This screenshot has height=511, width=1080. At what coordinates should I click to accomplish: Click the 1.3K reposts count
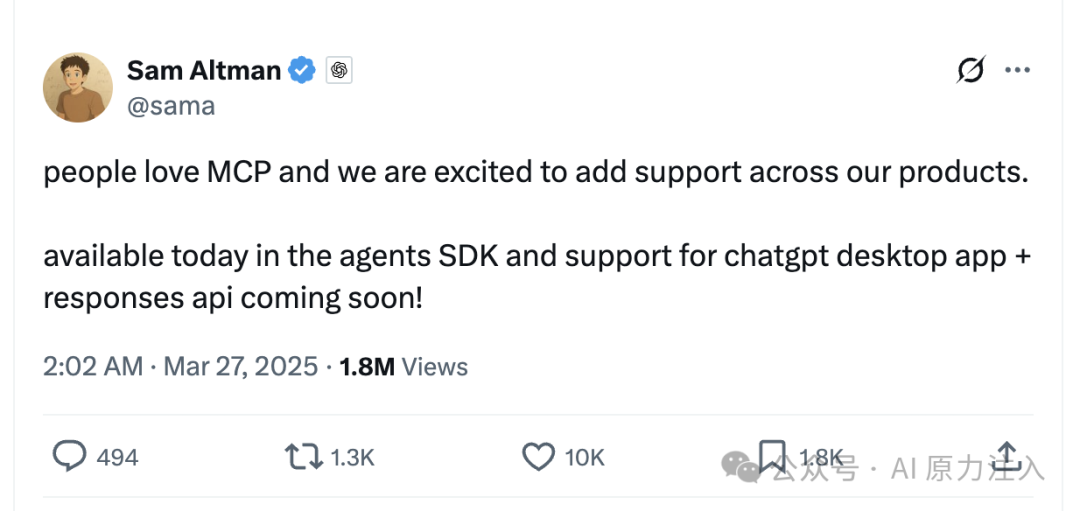pos(352,457)
